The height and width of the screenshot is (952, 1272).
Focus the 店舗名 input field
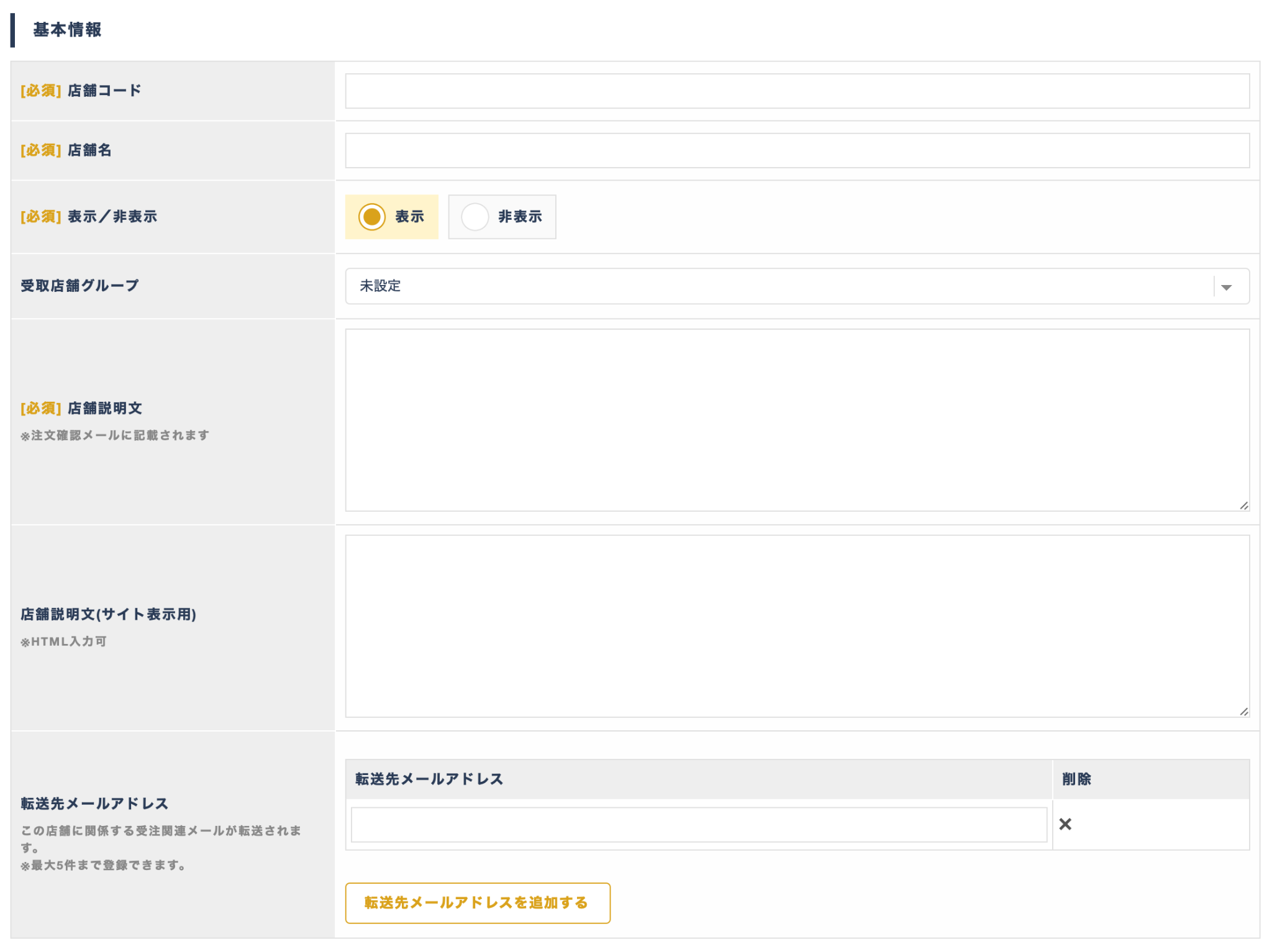[x=797, y=151]
